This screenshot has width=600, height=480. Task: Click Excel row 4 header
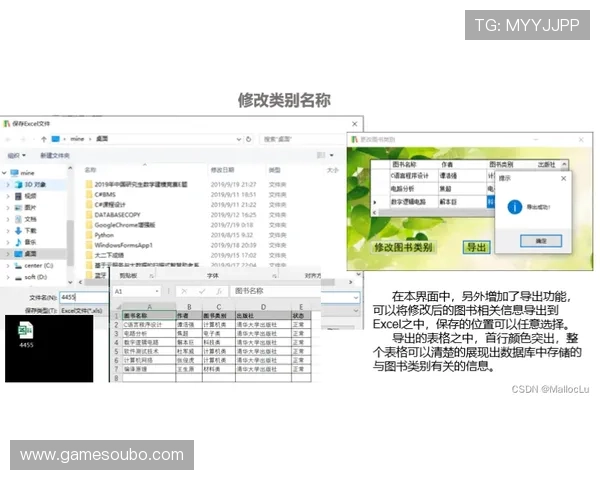(x=116, y=342)
